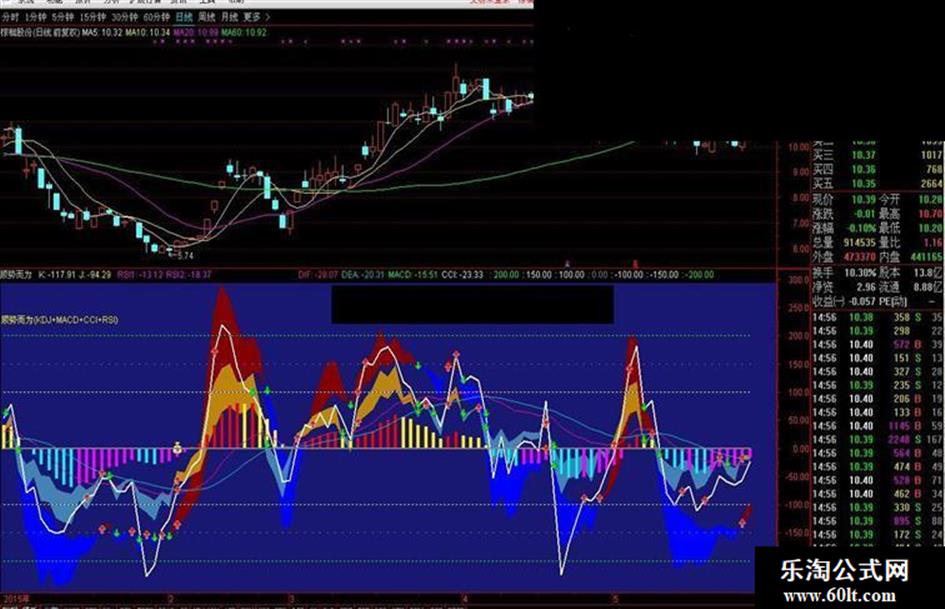Switch to the 分时 intraday chart tab
The image size is (945, 609).
[x=10, y=17]
